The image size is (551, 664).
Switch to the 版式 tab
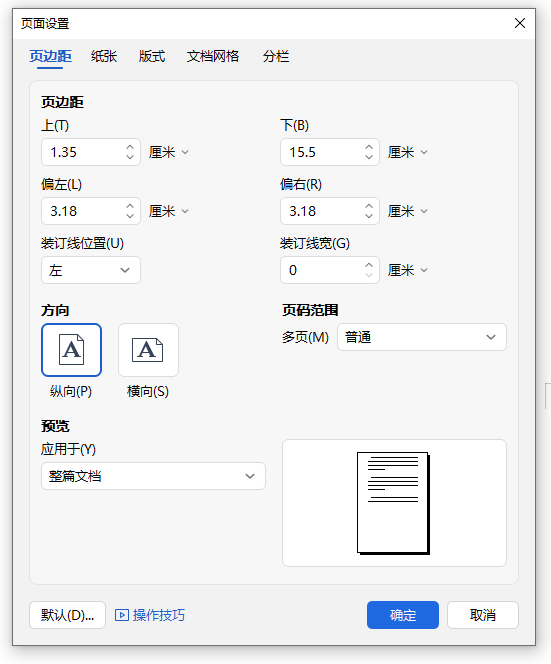pyautogui.click(x=152, y=56)
